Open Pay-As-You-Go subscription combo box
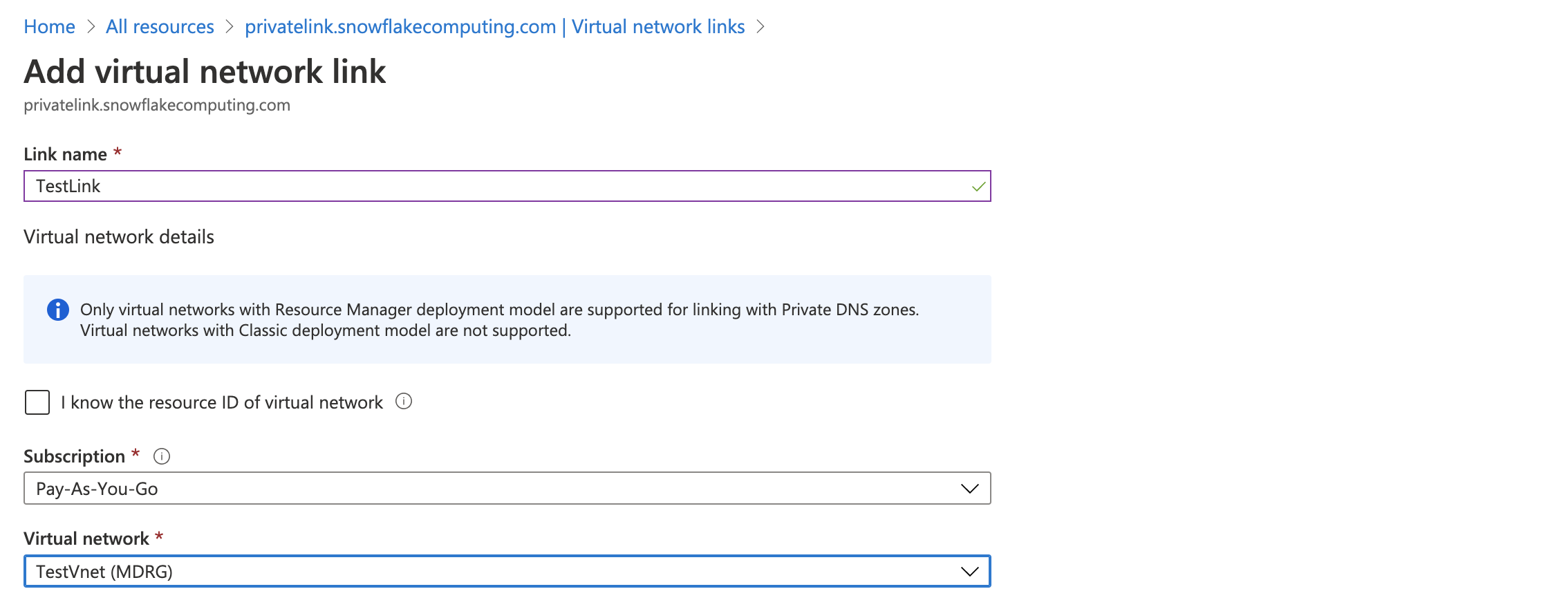Viewport: 1568px width, 589px height. click(x=507, y=488)
